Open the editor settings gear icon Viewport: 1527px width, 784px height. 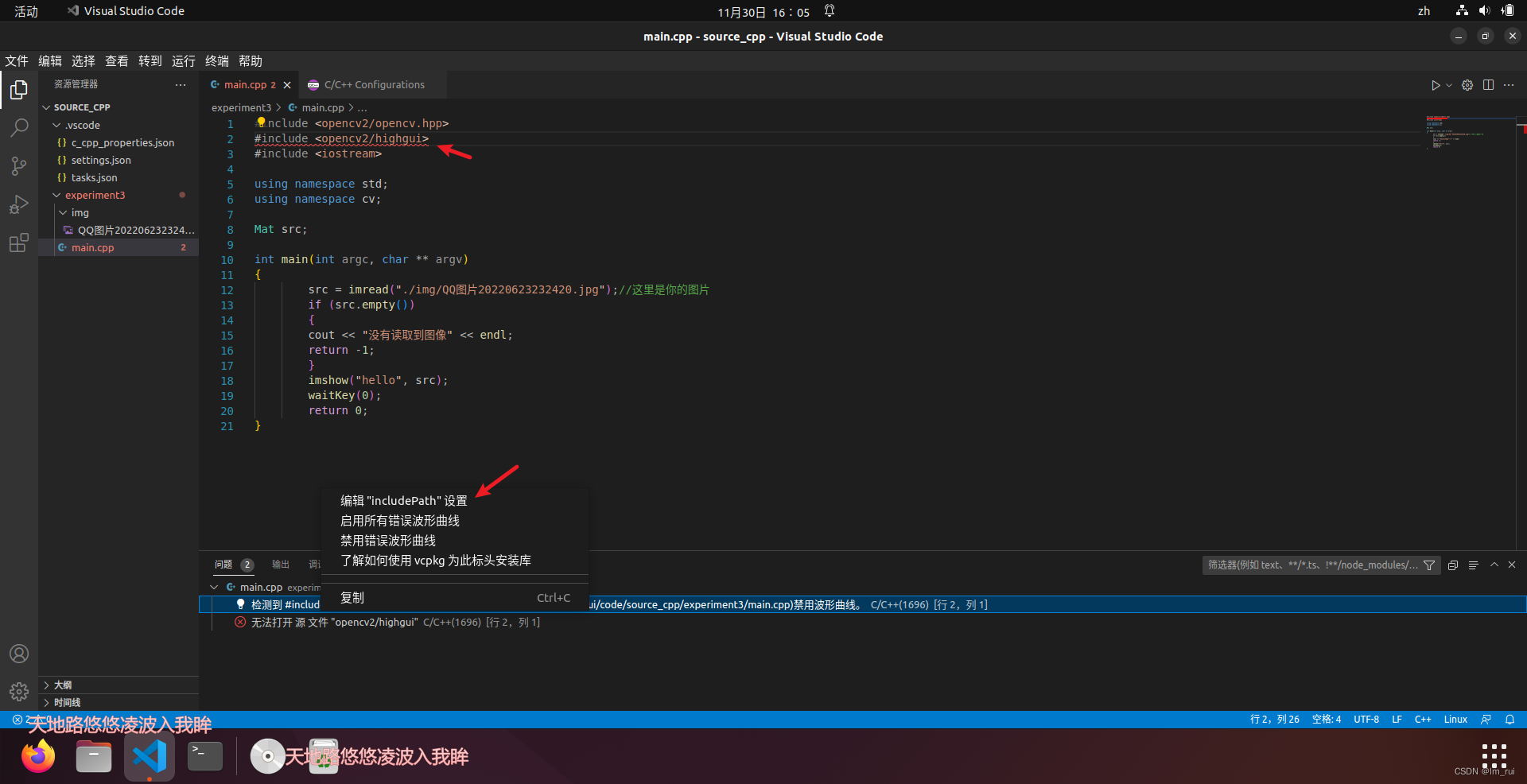click(x=1467, y=85)
